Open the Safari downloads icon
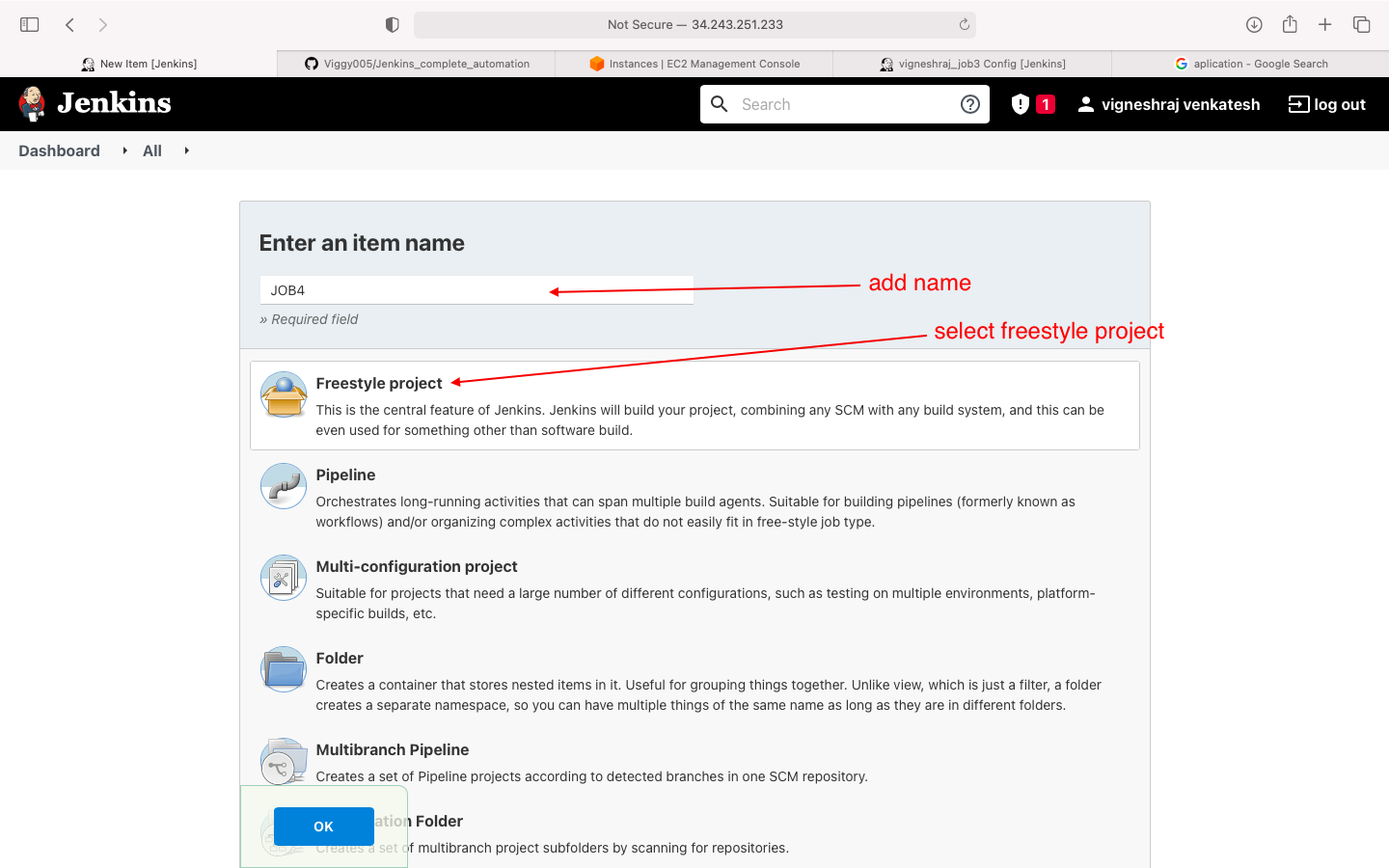 pos(1254,24)
